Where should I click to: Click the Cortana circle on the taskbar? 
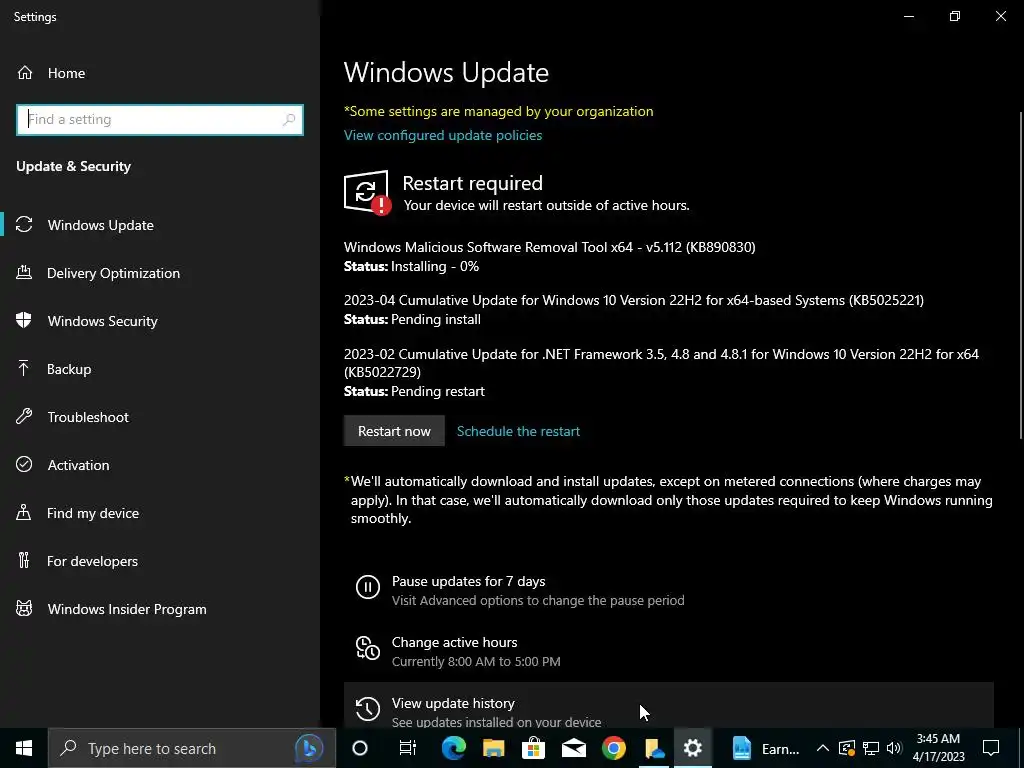360,748
